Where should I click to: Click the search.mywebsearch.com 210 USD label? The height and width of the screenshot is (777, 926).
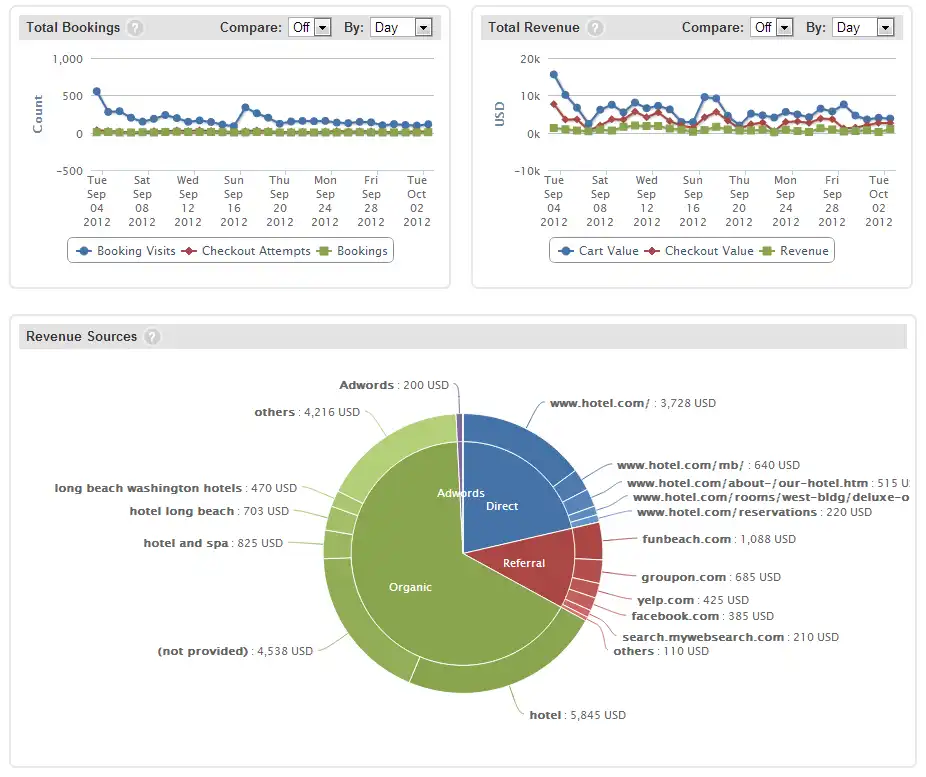731,637
